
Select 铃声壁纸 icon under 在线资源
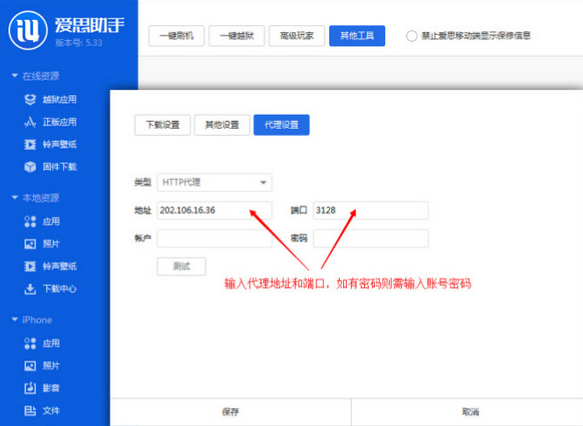pos(30,144)
